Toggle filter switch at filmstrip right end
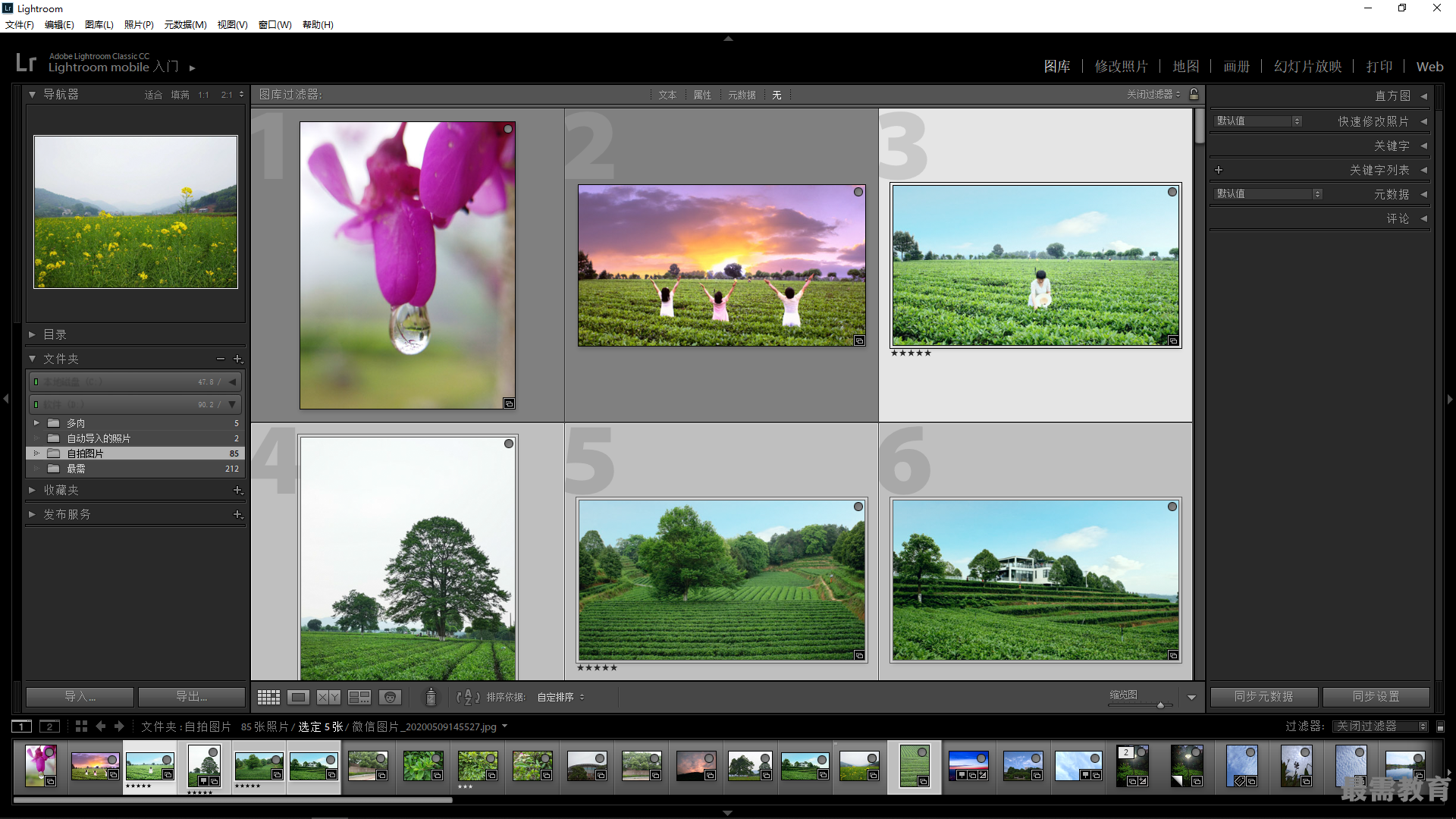 coord(1441,726)
